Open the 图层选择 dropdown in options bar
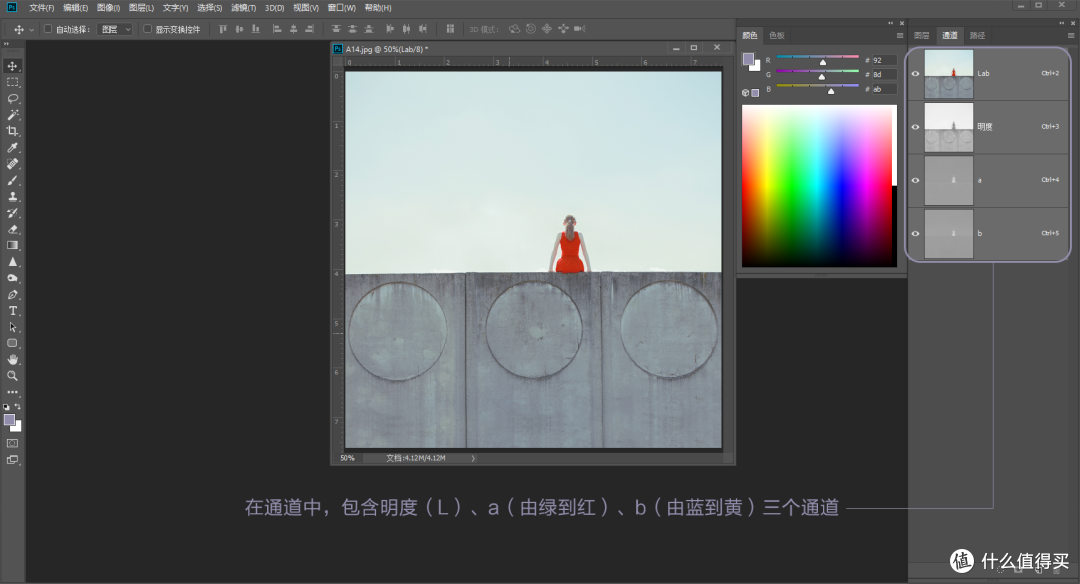 (115, 28)
